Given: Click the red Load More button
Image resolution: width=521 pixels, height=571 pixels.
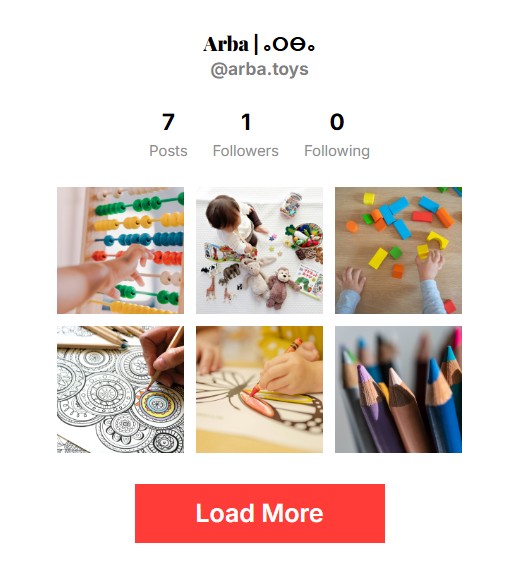Looking at the screenshot, I should point(260,513).
